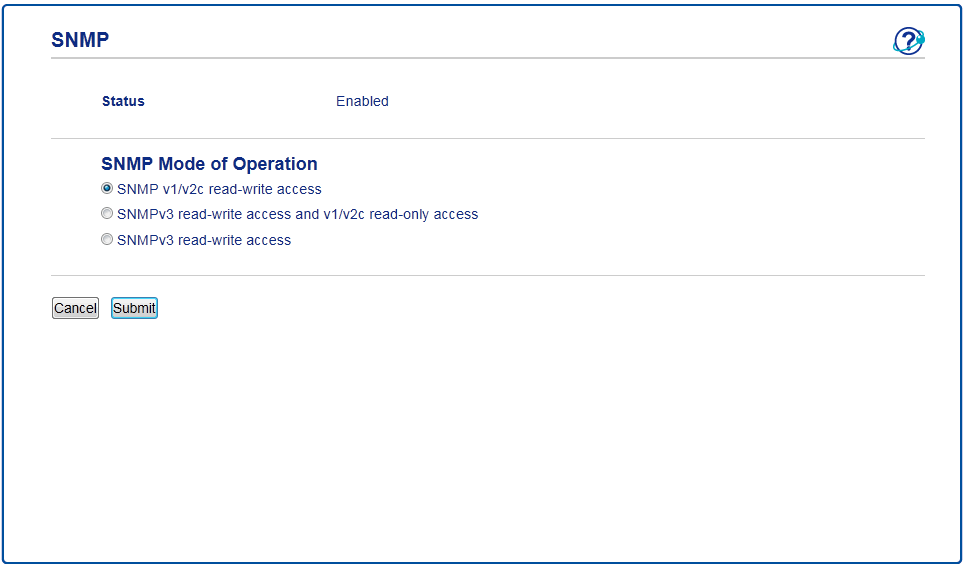Select SNMP v1/v2c read-write access radio button
964x566 pixels.
pyautogui.click(x=107, y=188)
